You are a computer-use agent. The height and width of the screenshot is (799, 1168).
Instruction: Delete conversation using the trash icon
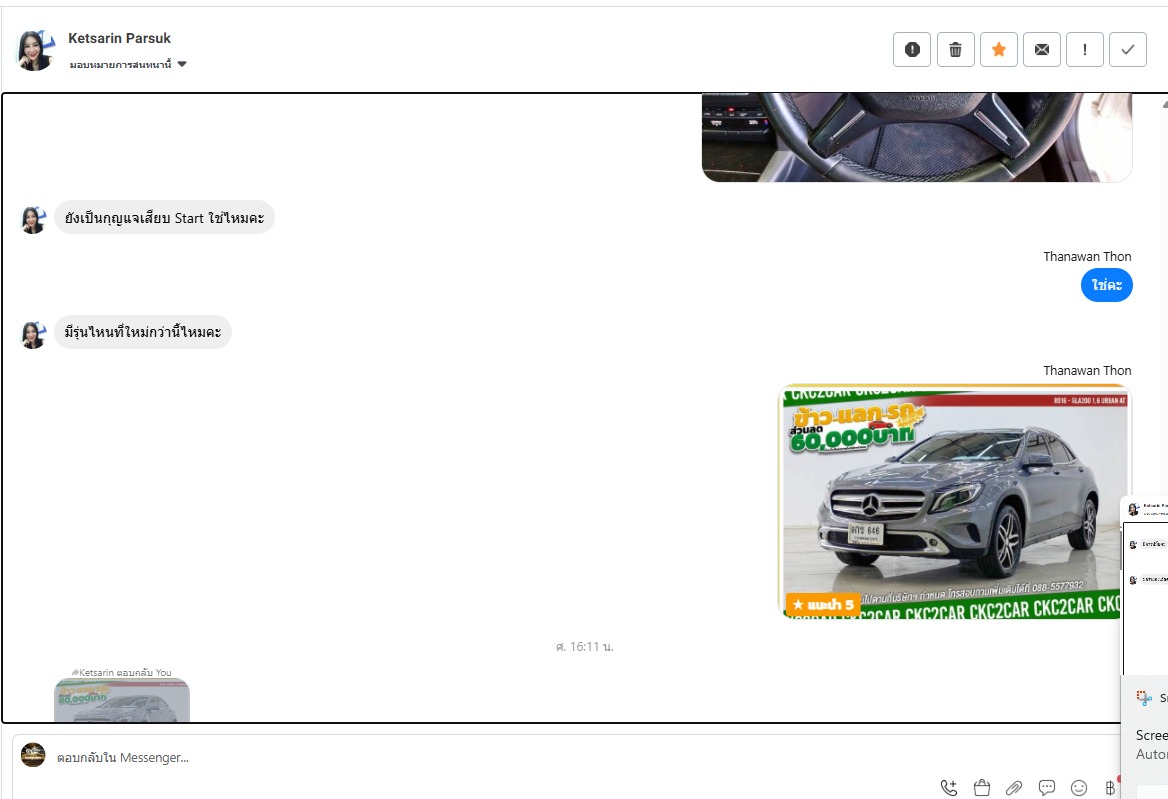[955, 50]
